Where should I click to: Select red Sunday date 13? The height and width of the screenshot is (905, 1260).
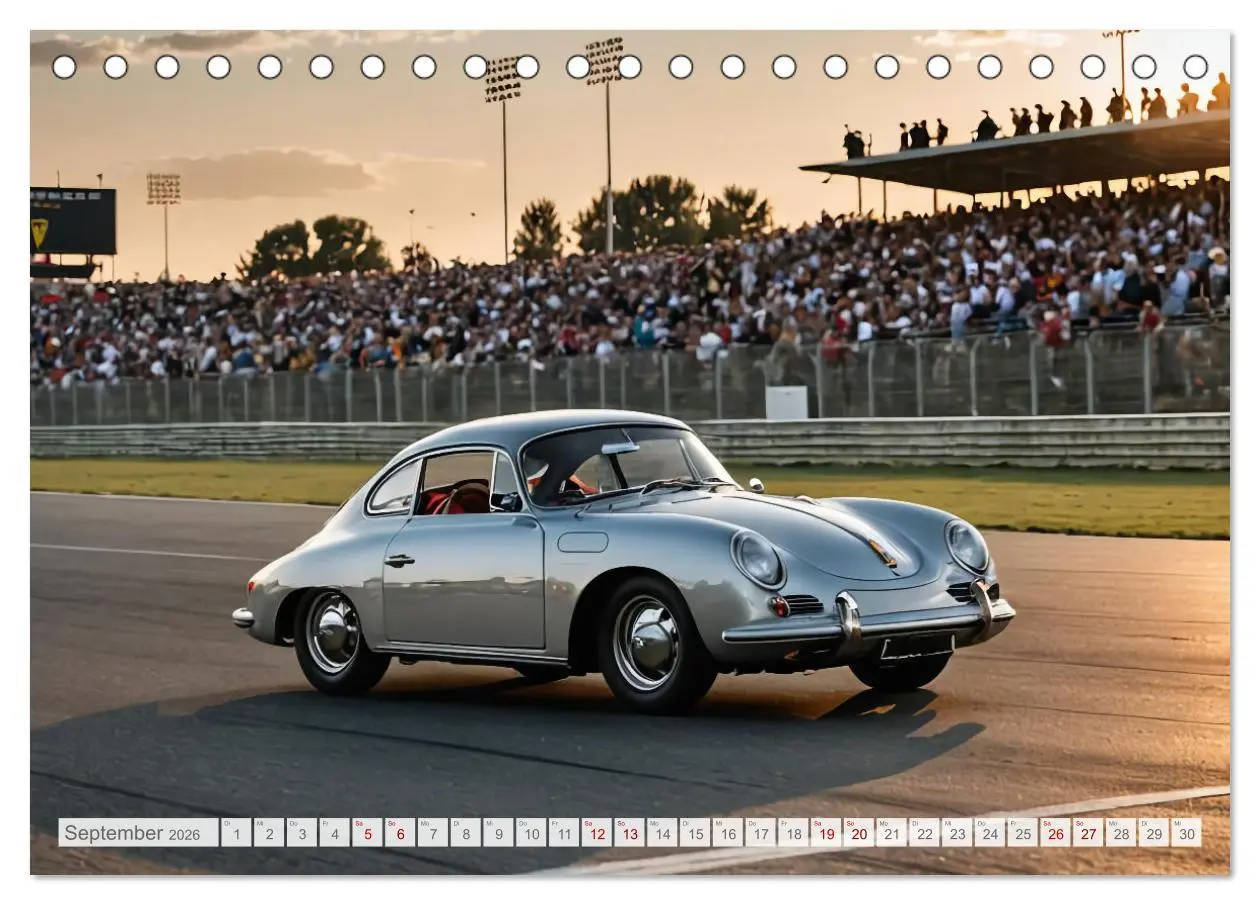click(629, 833)
